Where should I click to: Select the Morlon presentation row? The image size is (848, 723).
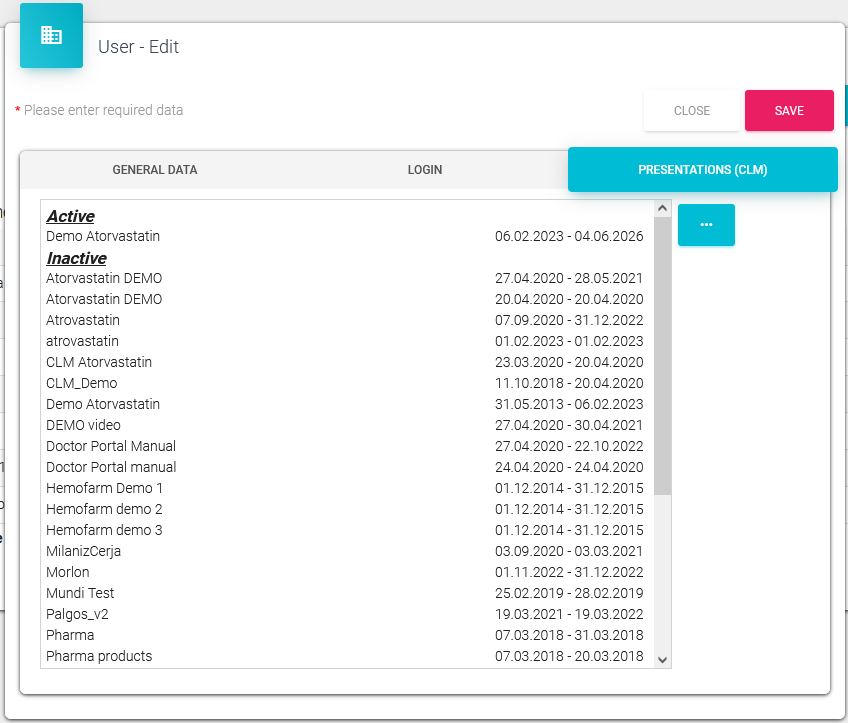point(68,572)
